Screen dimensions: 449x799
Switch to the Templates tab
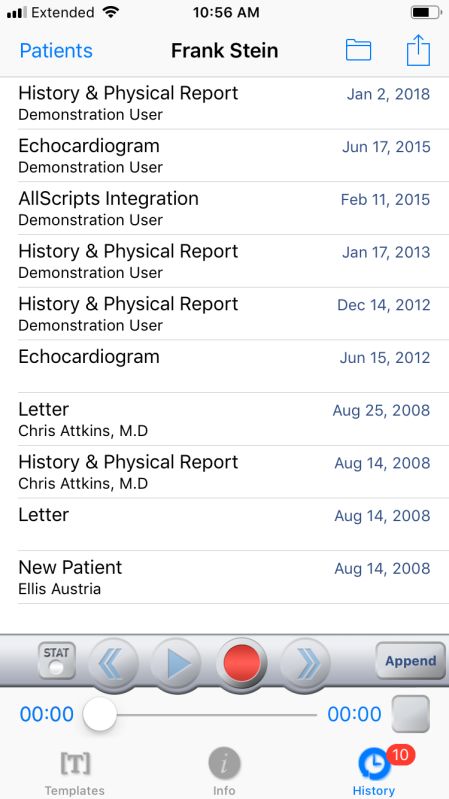tap(74, 774)
